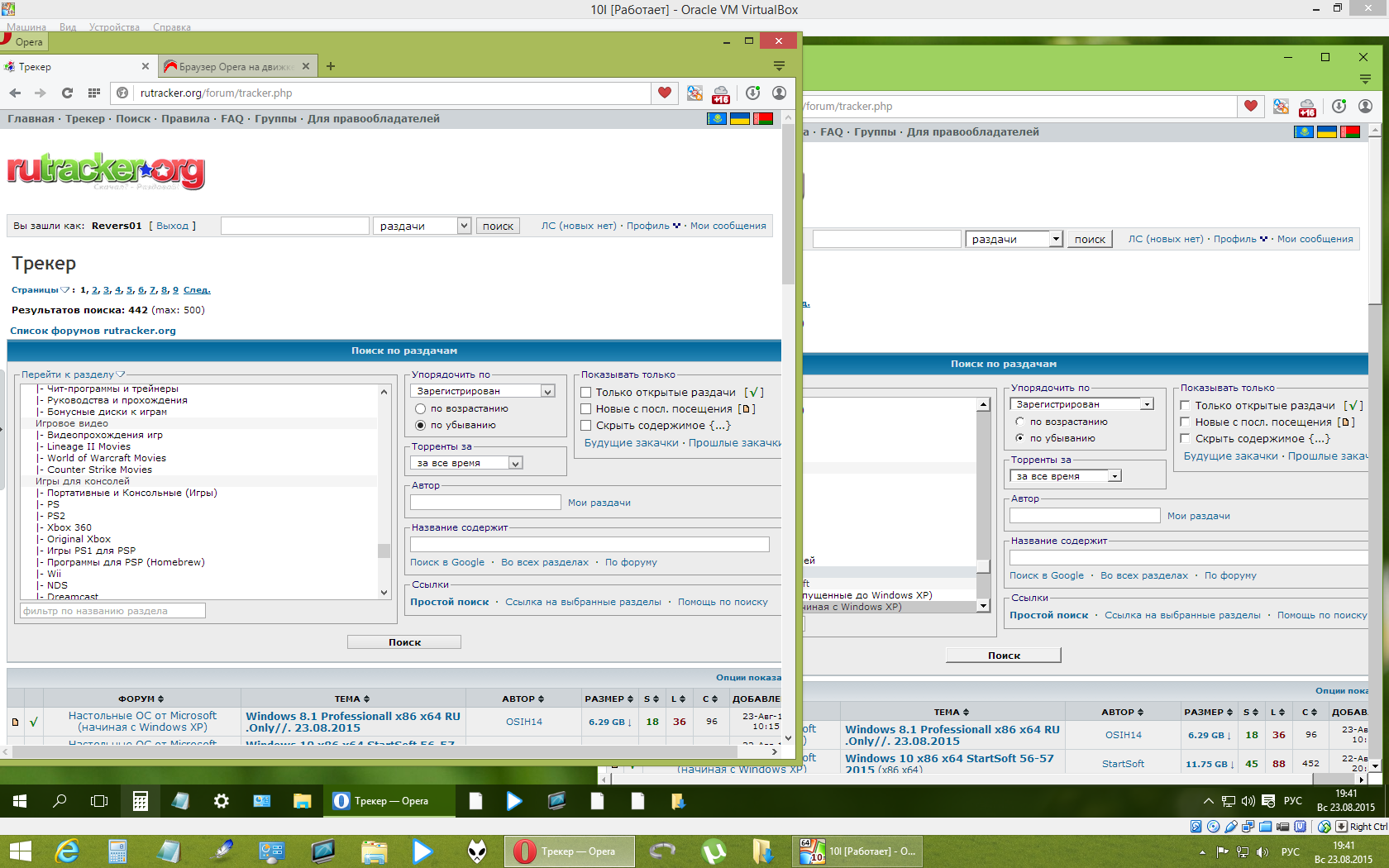Open Правила in the site navigation bar
Viewport: 1389px width, 868px height.
point(185,119)
